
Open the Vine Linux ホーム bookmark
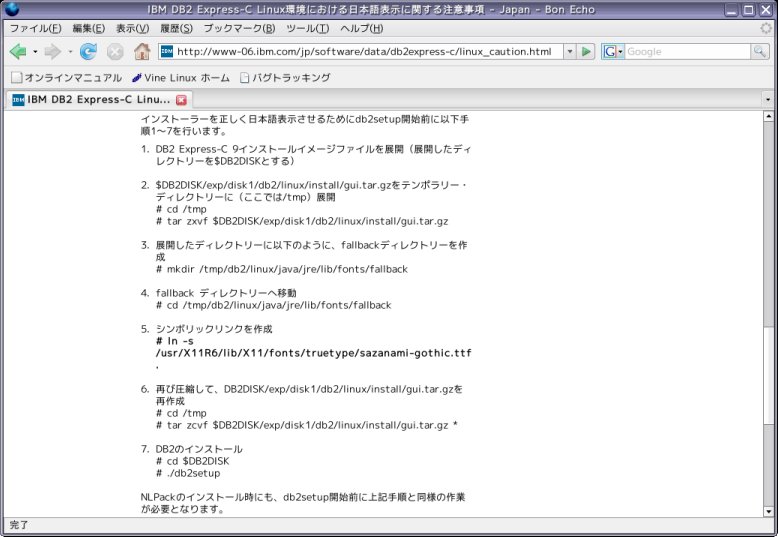coord(181,77)
